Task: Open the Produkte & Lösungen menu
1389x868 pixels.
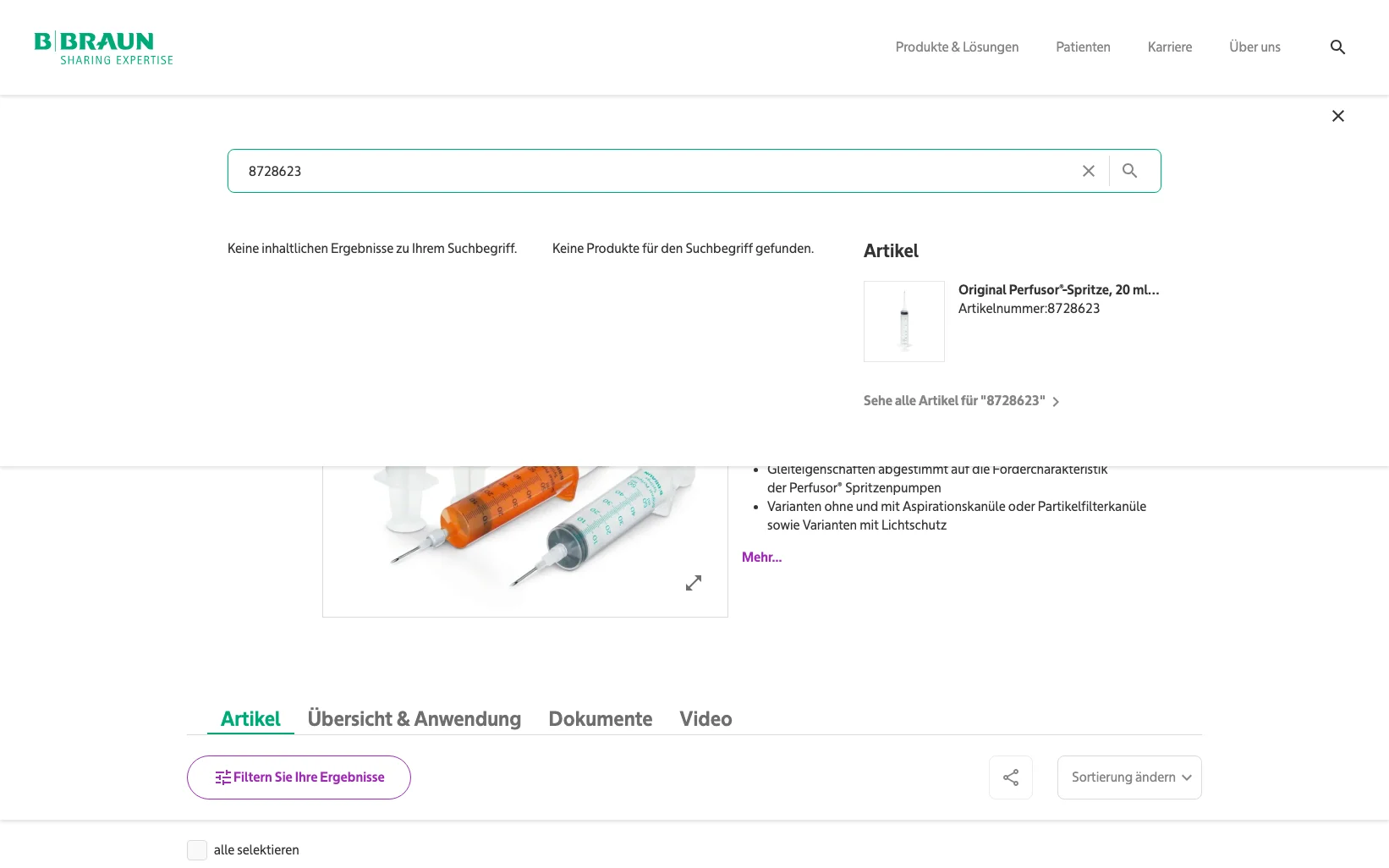Action: [x=957, y=47]
